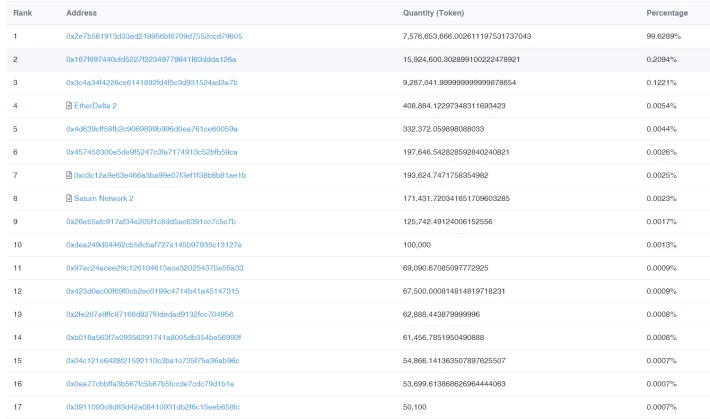The width and height of the screenshot is (710, 419).
Task: Open rank 3 holder address 0x3c4a34f422
Action: point(152,82)
